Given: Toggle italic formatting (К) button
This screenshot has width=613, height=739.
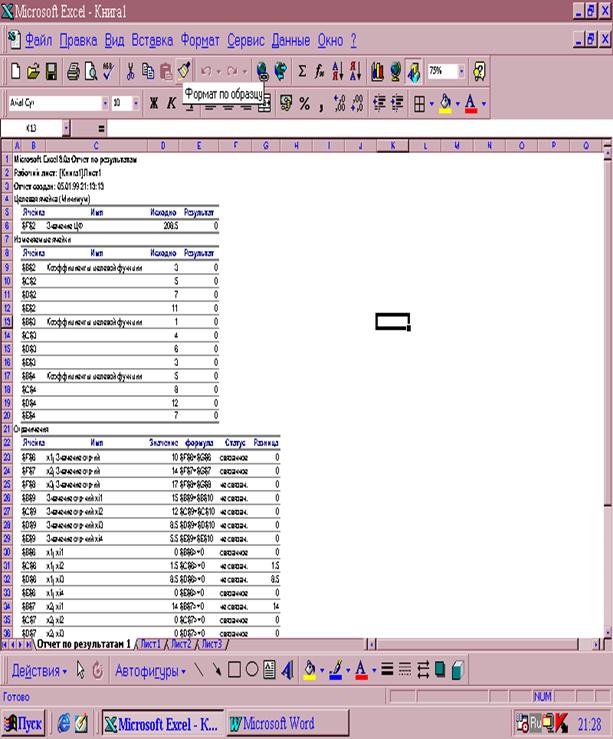Looking at the screenshot, I should pos(171,104).
